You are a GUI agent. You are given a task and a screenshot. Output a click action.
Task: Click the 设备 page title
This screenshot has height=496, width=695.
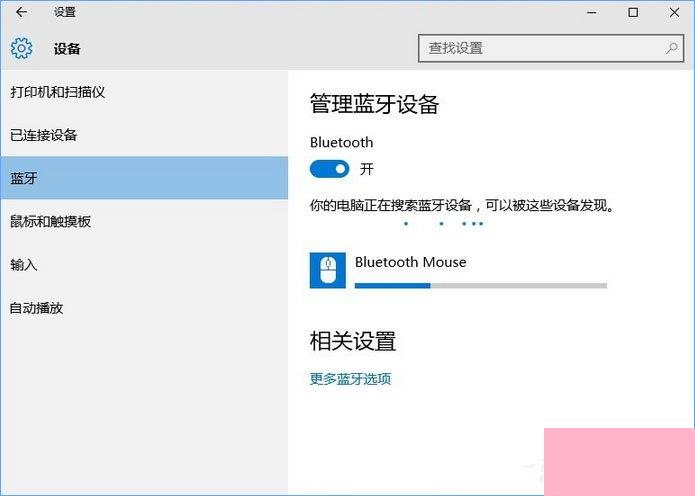pyautogui.click(x=67, y=49)
